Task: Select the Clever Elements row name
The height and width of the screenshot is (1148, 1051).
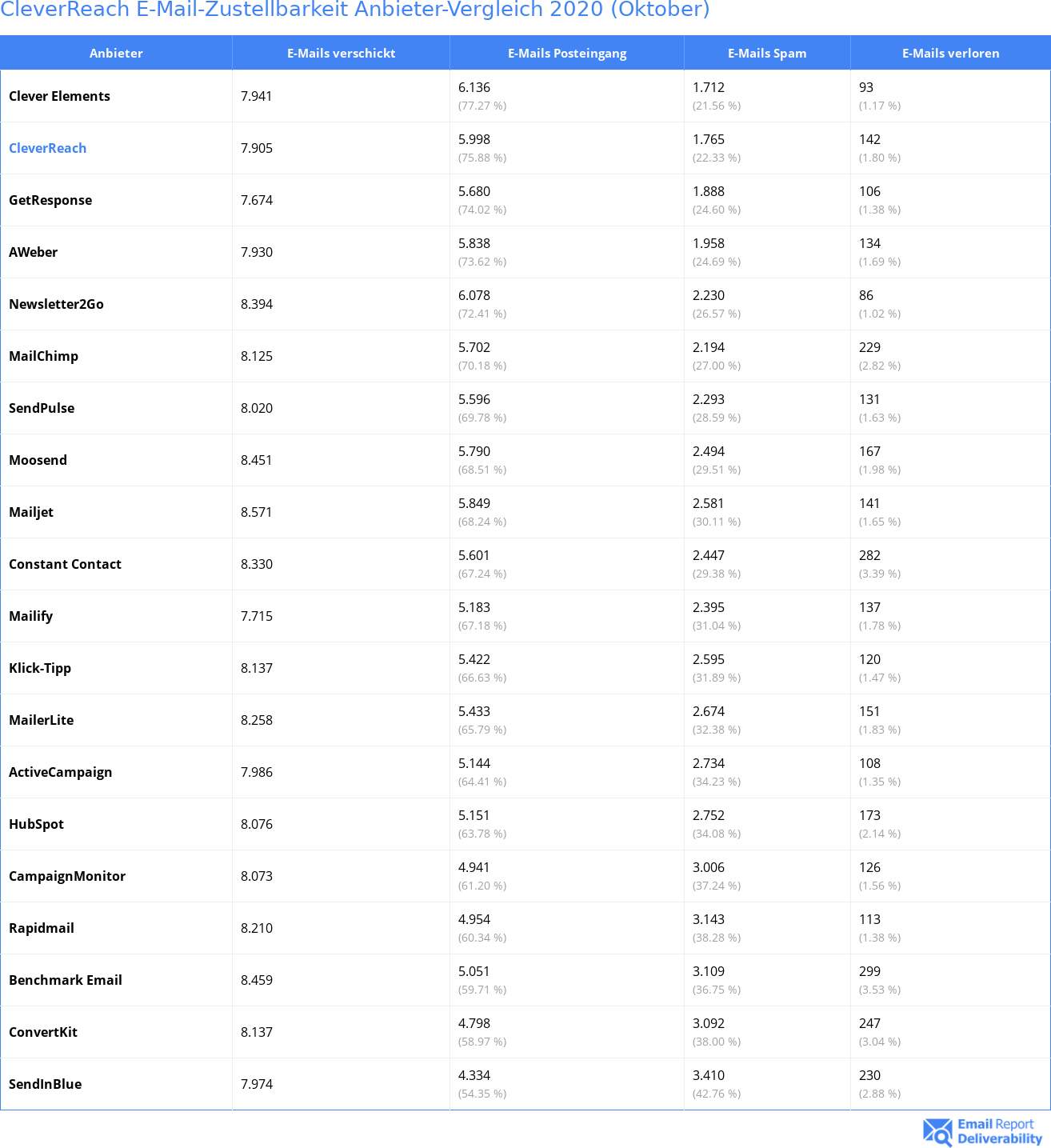Action: [59, 96]
